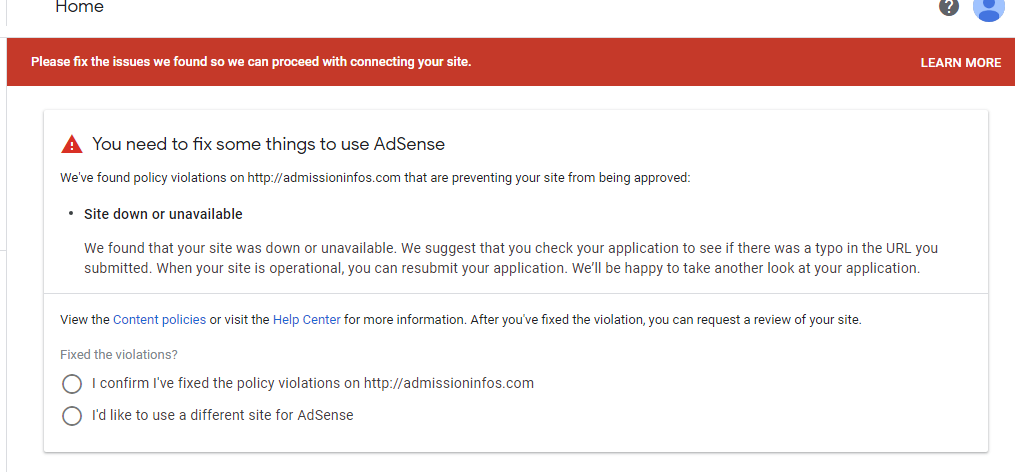Viewport: 1015px width, 472px height.
Task: Click admissioninfos.com URL in the confirm option label
Action: [x=449, y=383]
